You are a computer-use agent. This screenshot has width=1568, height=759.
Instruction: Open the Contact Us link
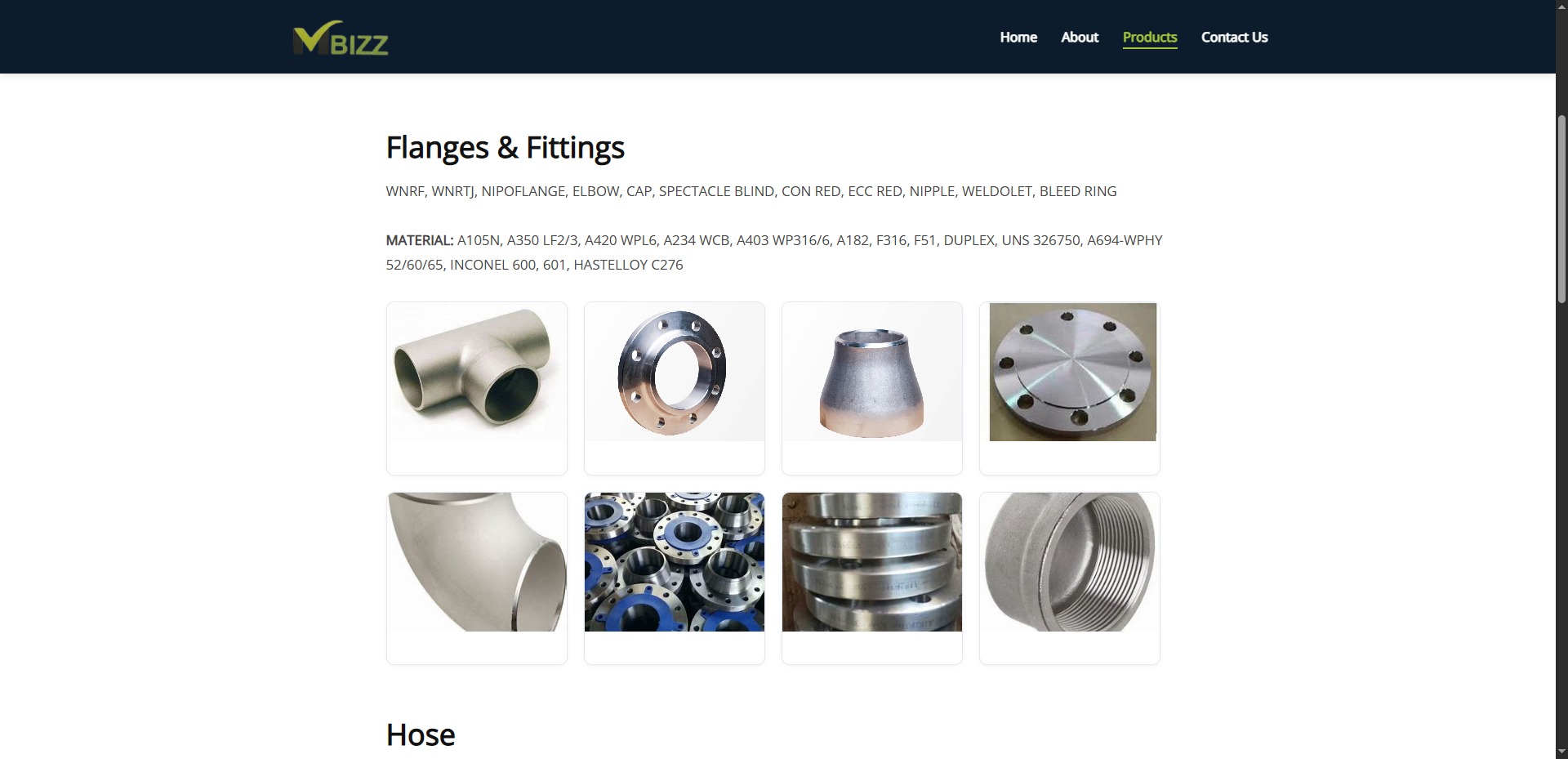(x=1234, y=38)
